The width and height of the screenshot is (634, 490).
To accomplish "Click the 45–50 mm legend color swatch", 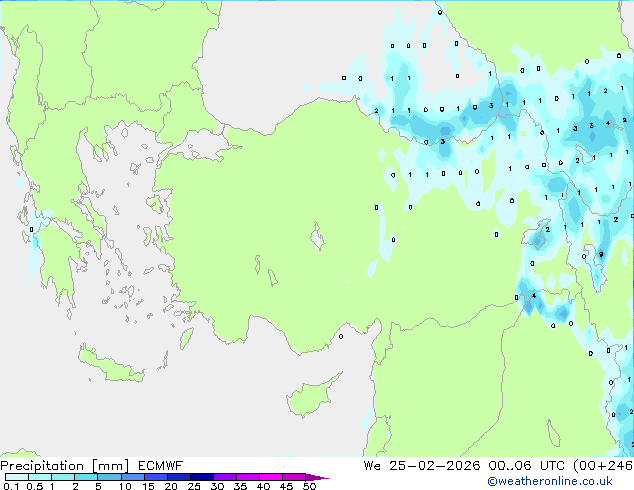I will coord(294,477).
